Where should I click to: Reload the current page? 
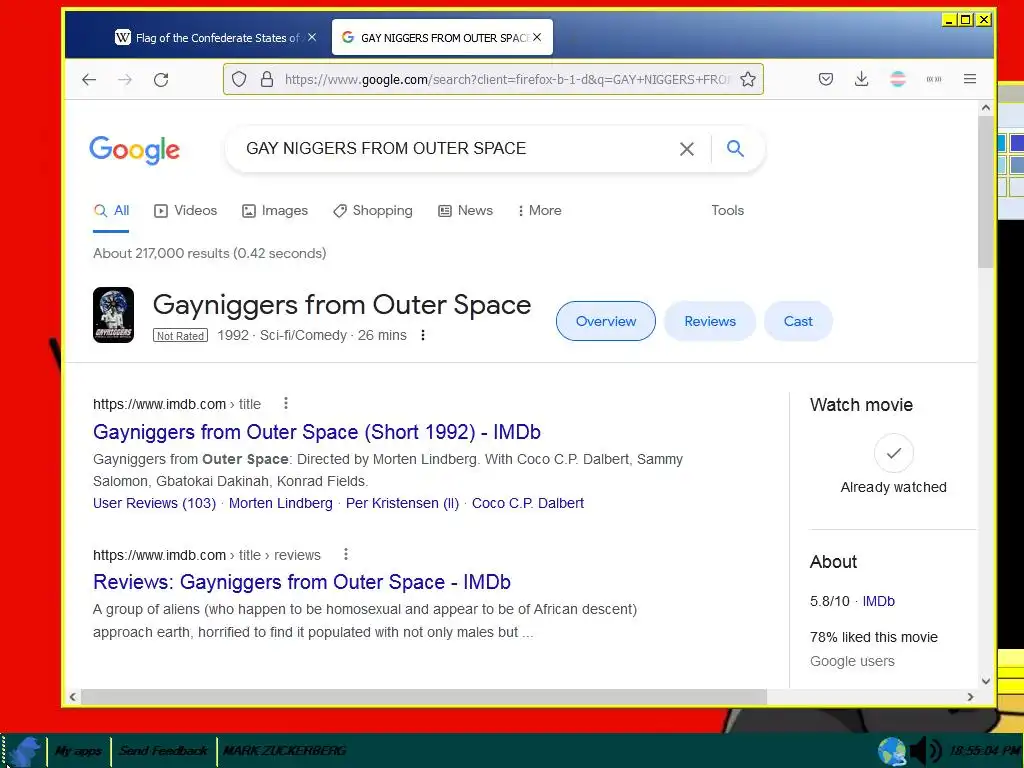(x=161, y=80)
